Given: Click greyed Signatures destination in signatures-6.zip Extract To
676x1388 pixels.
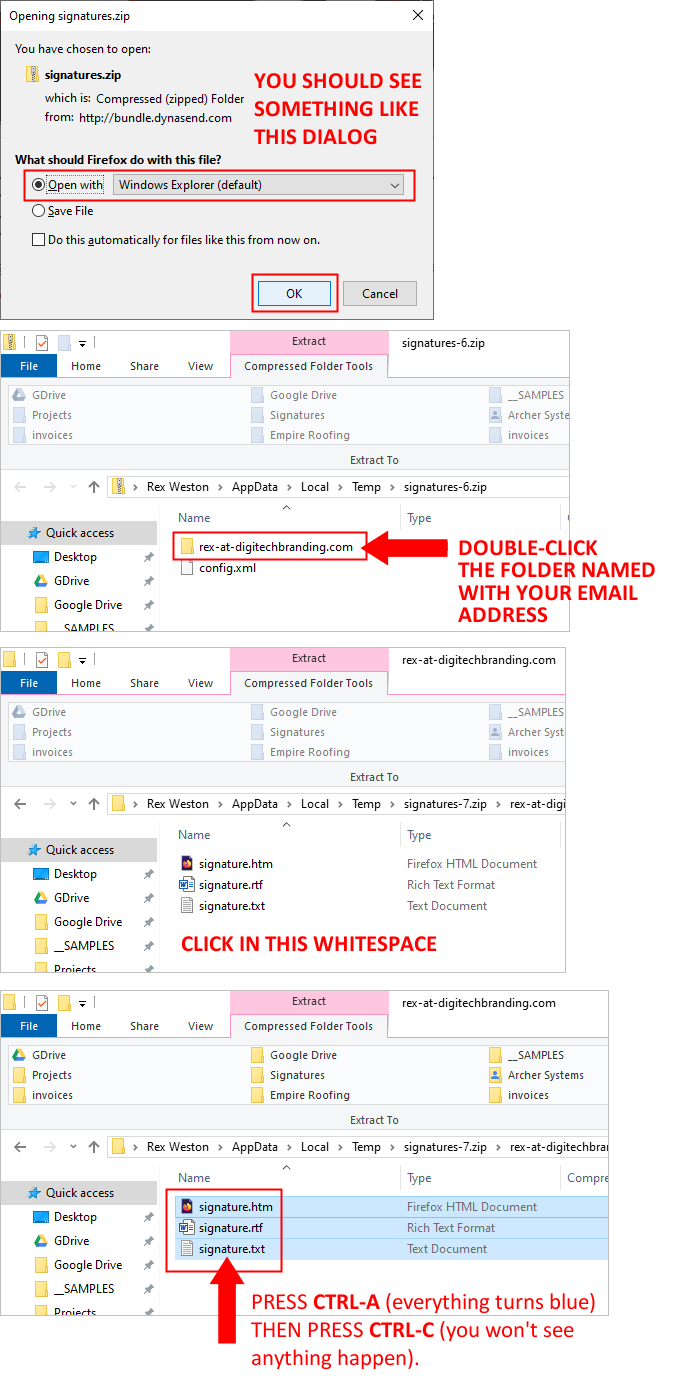Looking at the screenshot, I should 297,415.
